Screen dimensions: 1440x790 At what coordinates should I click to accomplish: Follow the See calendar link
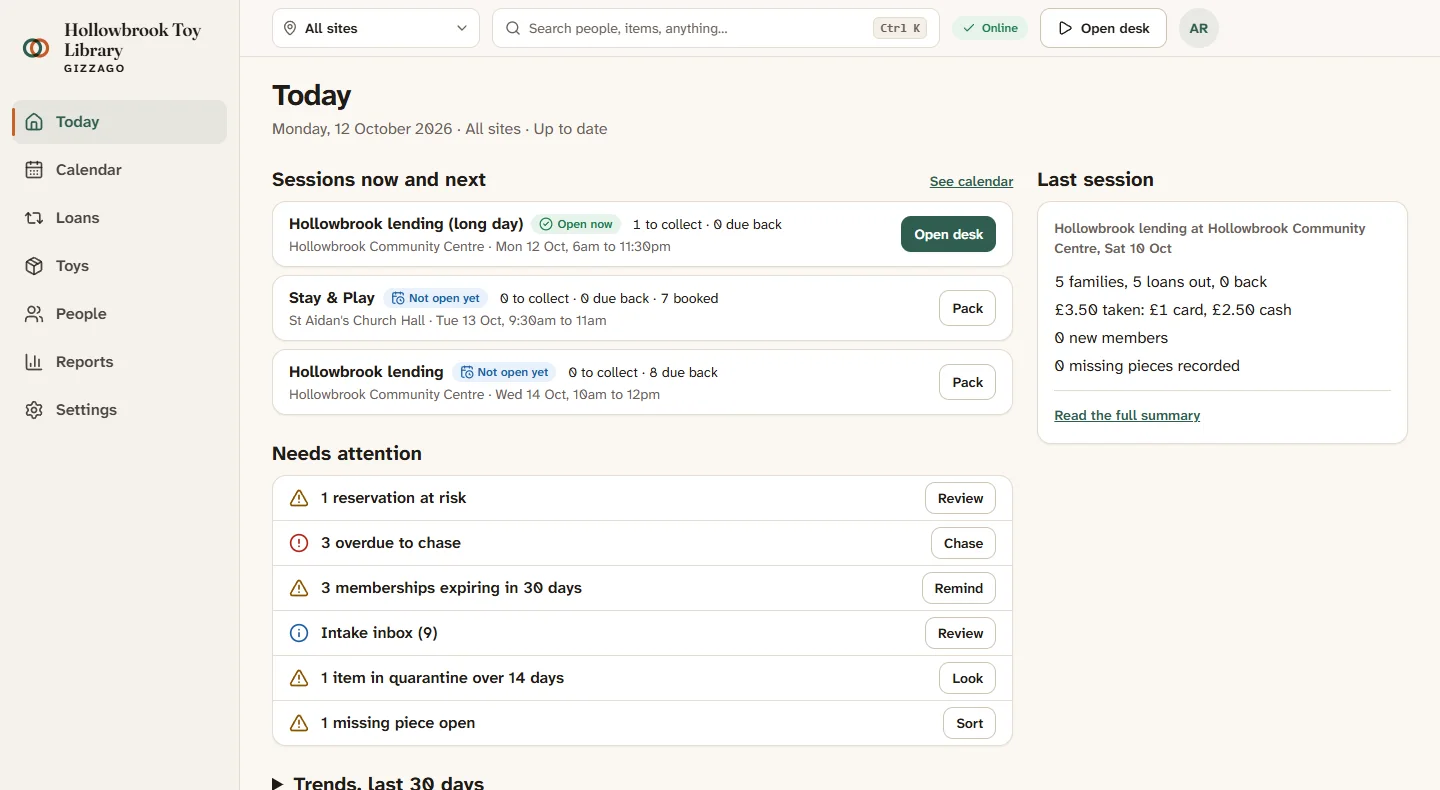point(971,181)
